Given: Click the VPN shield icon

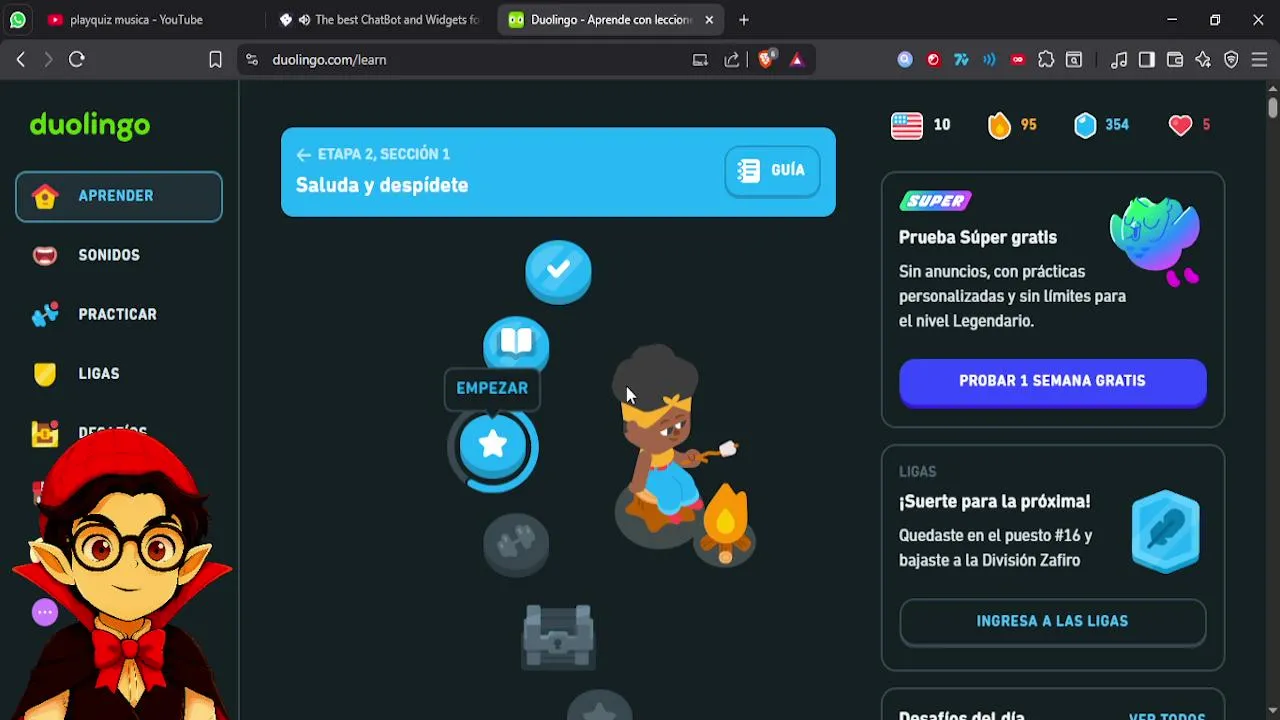Looking at the screenshot, I should pyautogui.click(x=1231, y=60).
